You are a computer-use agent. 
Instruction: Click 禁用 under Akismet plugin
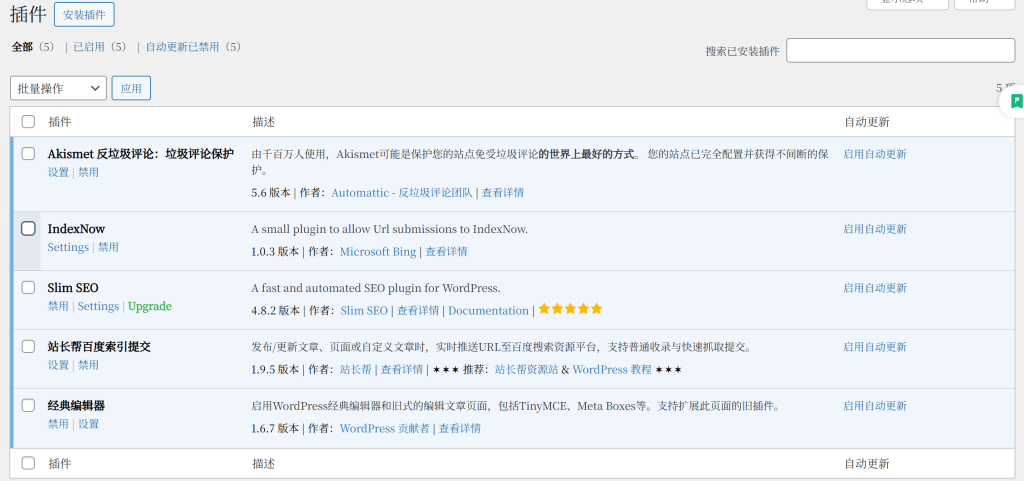tap(88, 172)
